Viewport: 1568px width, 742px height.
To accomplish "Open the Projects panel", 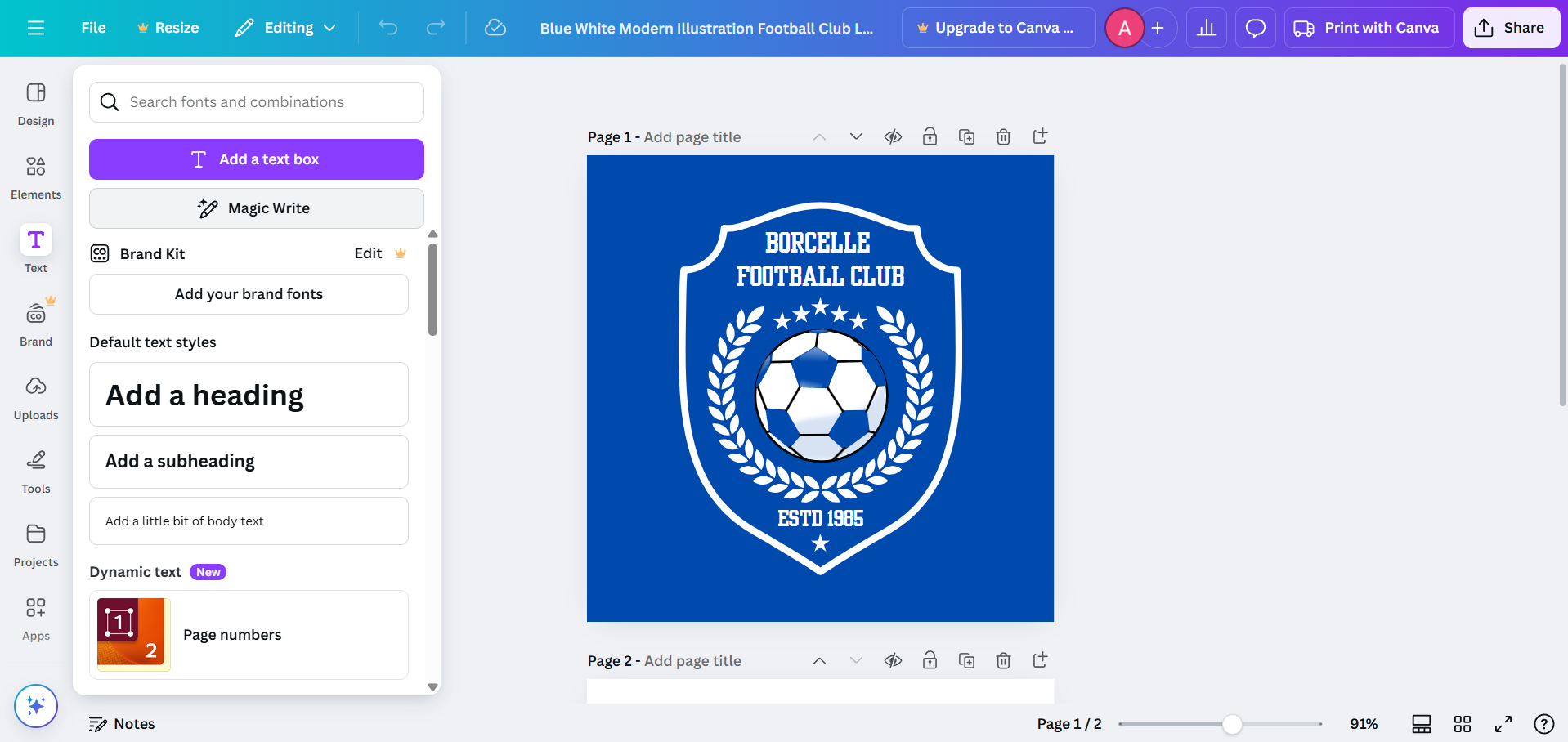I will [35, 543].
